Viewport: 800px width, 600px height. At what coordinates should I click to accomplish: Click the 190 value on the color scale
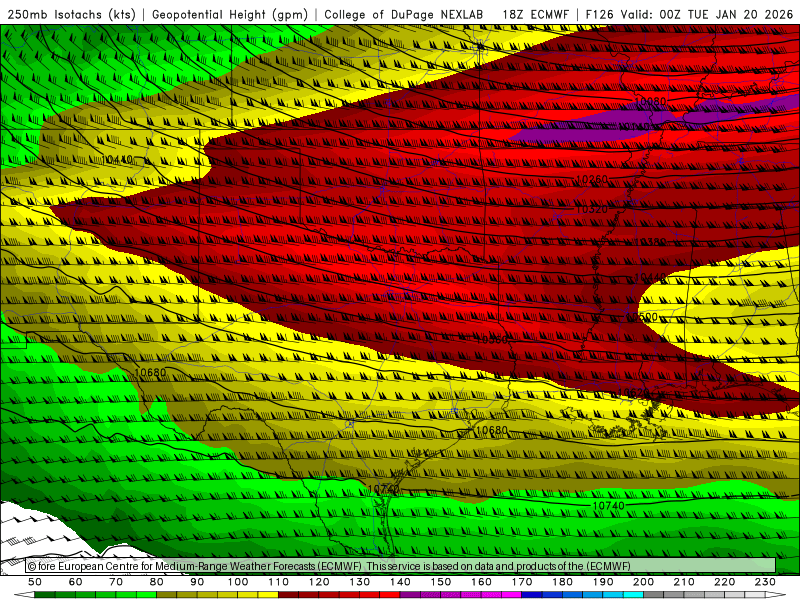click(x=603, y=582)
